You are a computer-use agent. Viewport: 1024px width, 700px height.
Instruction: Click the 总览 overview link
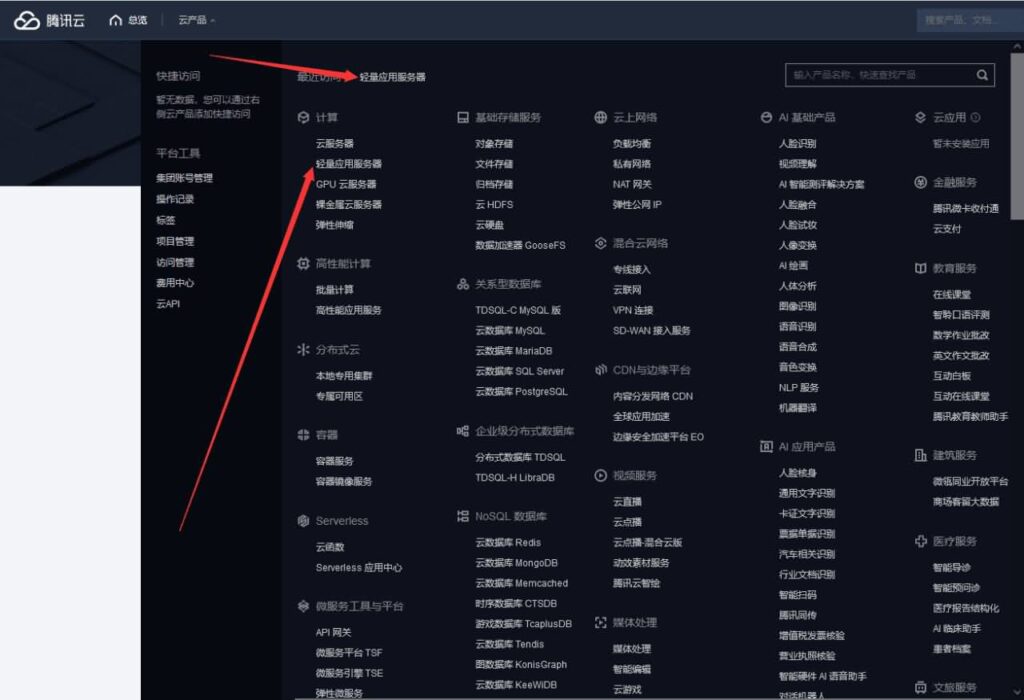pyautogui.click(x=137, y=20)
